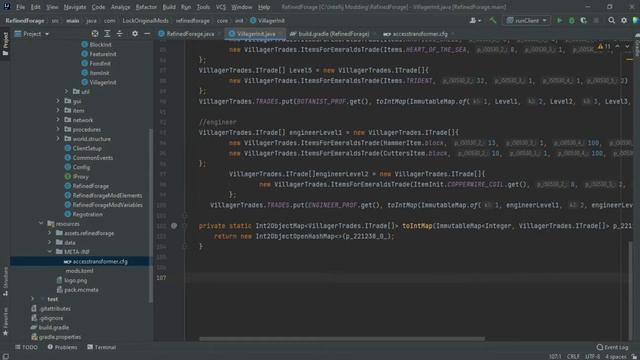This screenshot has height=360, width=640.
Task: Open the user account icon dropdown
Action: point(476,20)
